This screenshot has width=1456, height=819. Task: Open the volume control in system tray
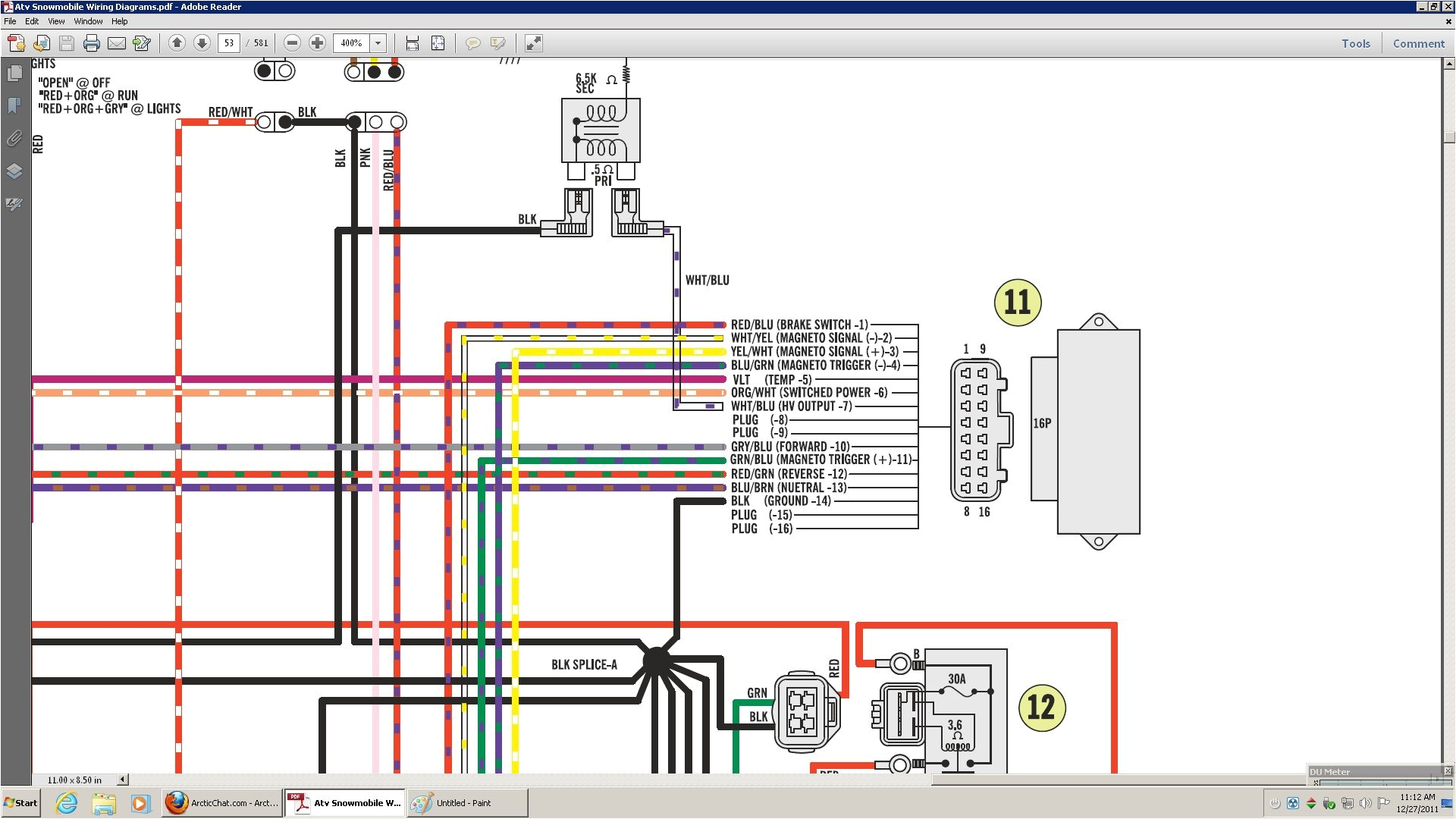pyautogui.click(x=1367, y=803)
